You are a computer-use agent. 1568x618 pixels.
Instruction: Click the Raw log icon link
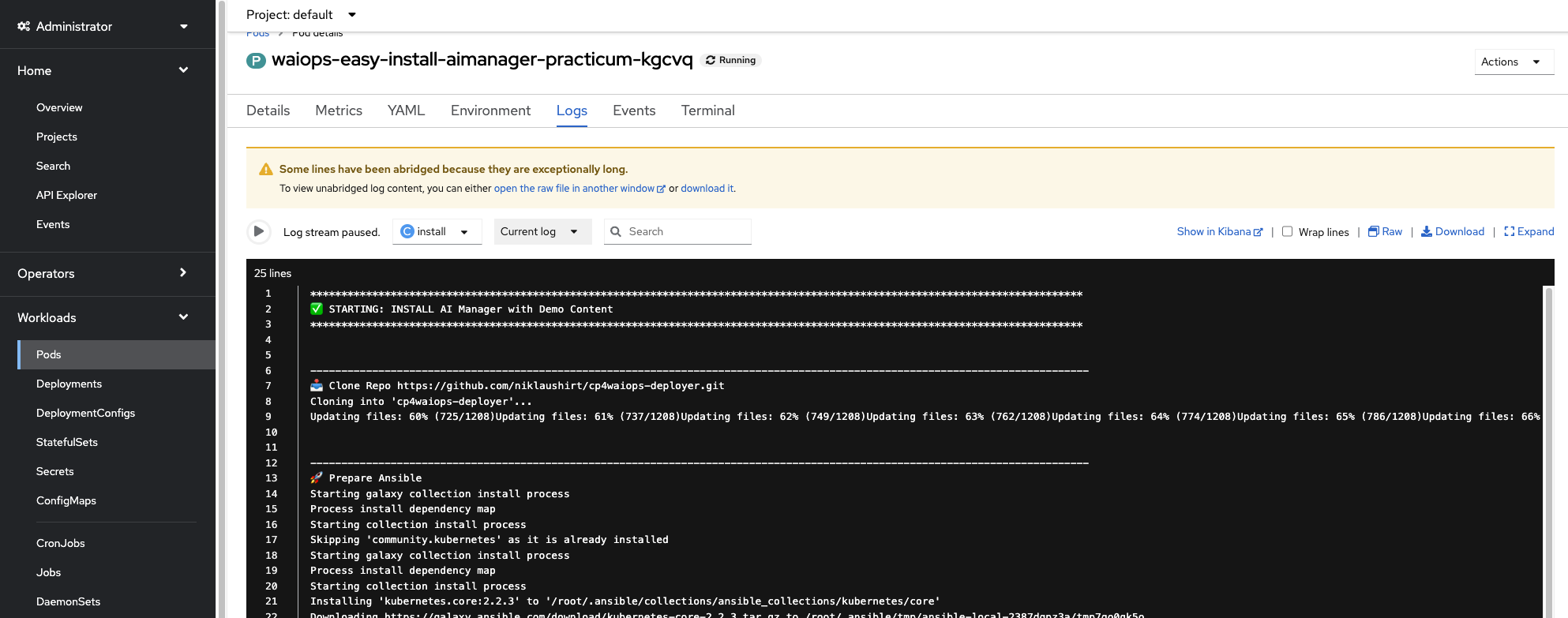[1373, 231]
